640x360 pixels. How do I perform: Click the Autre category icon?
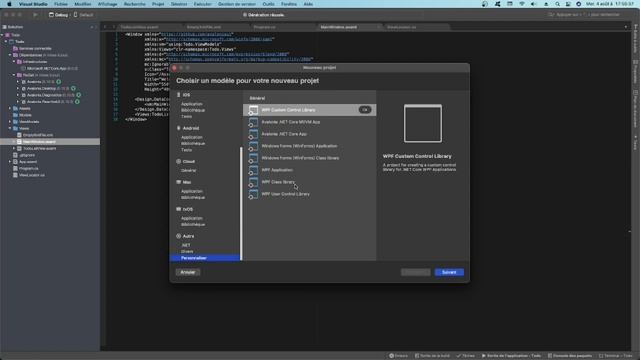178,236
